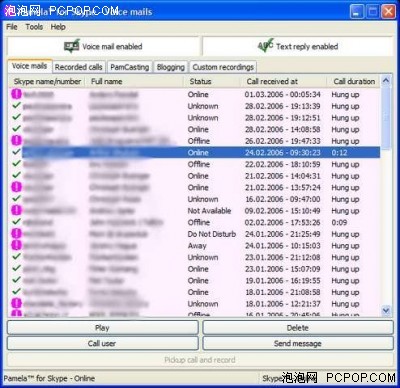
Task: Click the Send message button
Action: point(298,343)
